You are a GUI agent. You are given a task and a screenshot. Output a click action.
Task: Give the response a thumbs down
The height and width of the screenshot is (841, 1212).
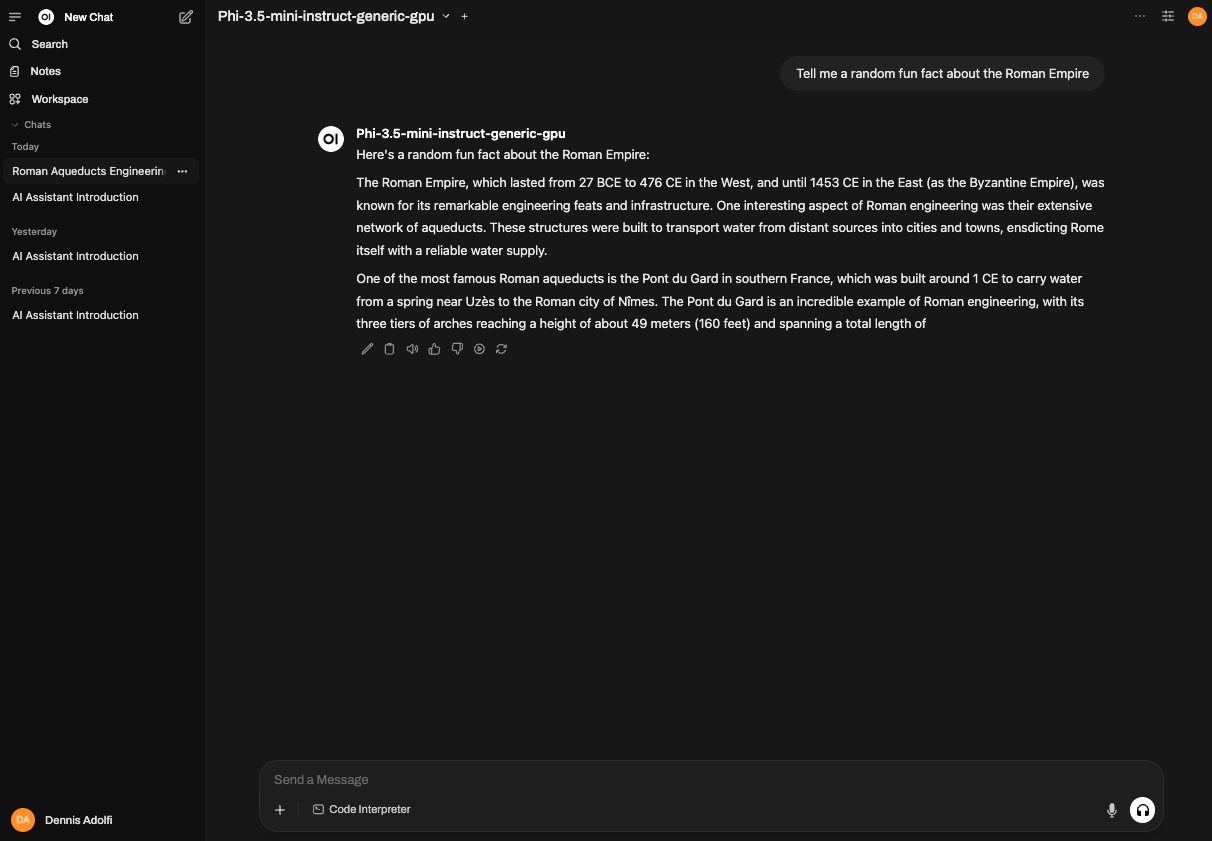click(457, 349)
